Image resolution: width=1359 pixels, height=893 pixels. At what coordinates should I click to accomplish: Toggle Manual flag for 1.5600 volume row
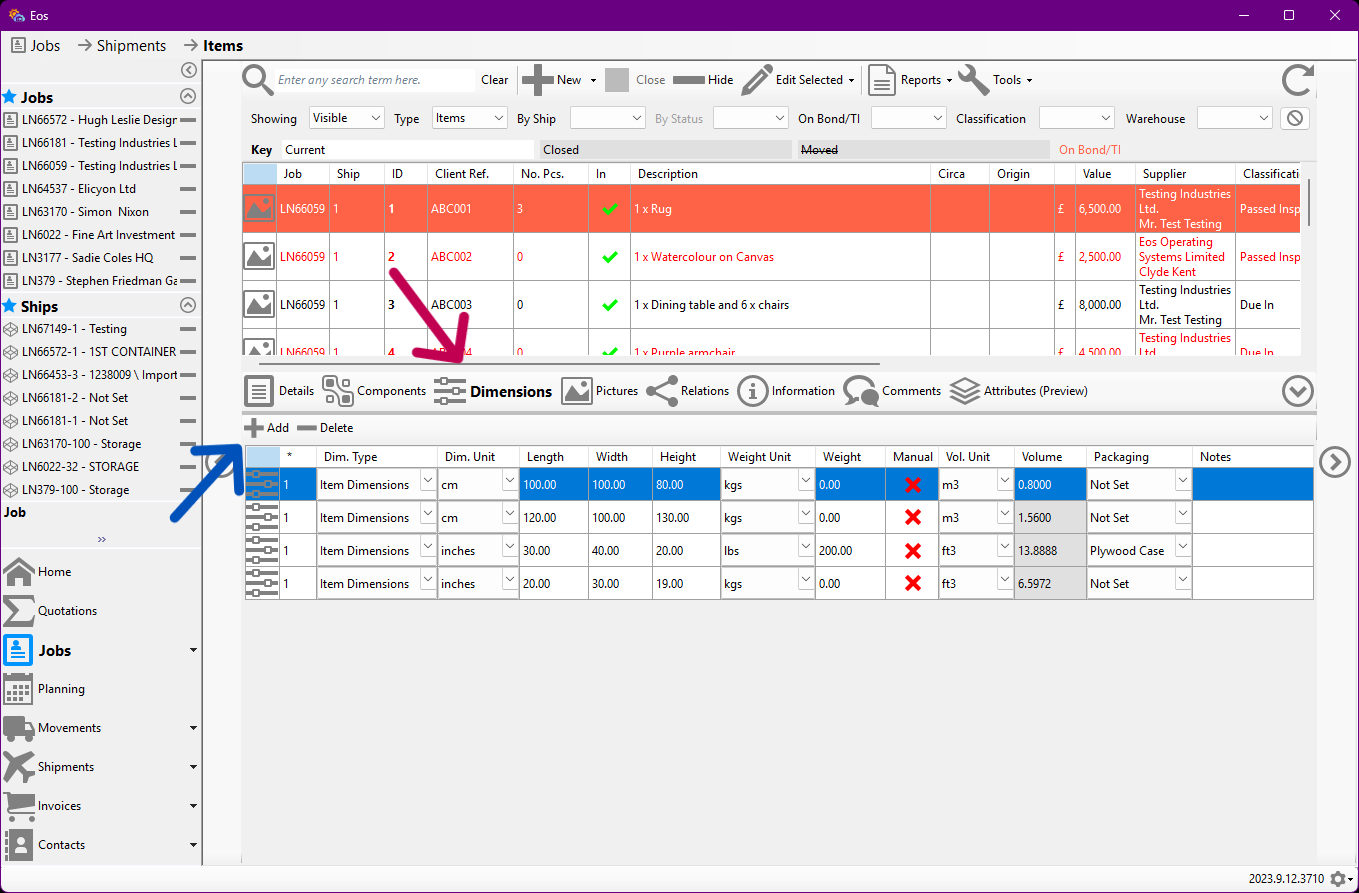[x=912, y=517]
